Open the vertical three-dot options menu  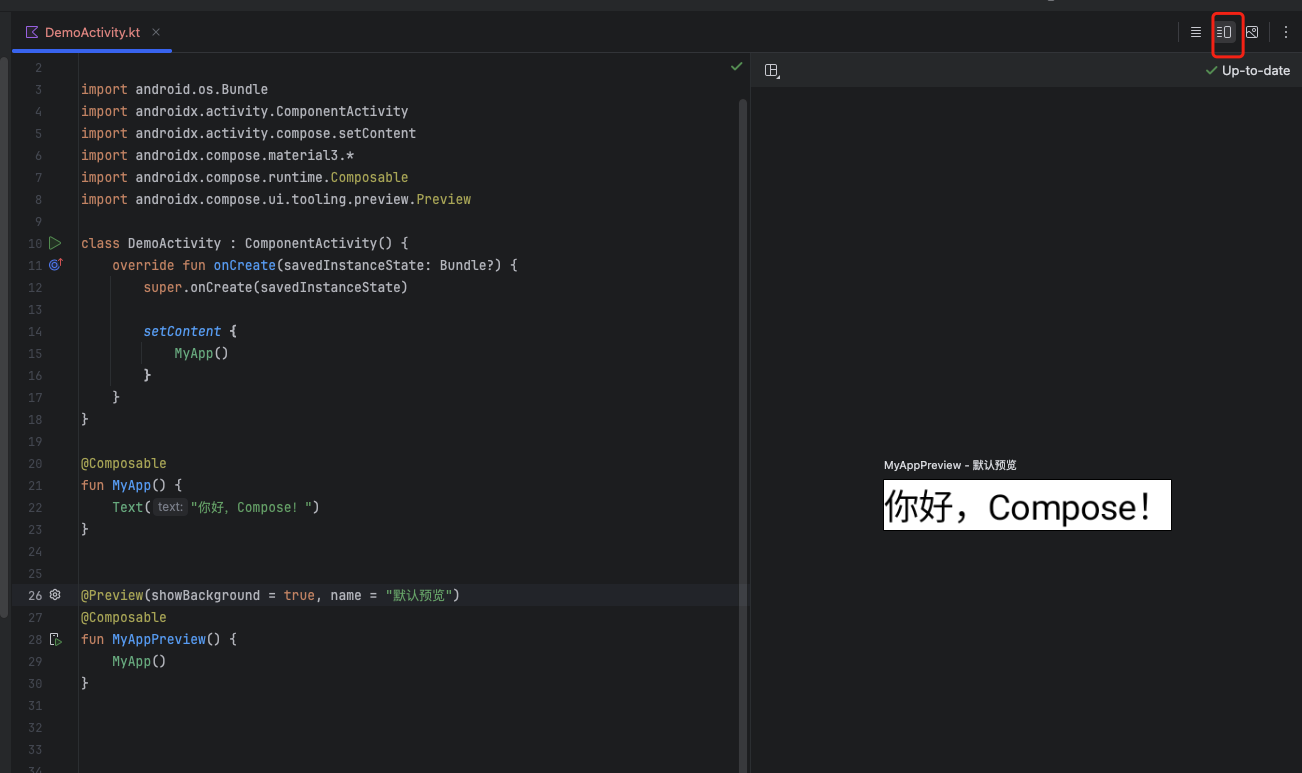click(1286, 32)
